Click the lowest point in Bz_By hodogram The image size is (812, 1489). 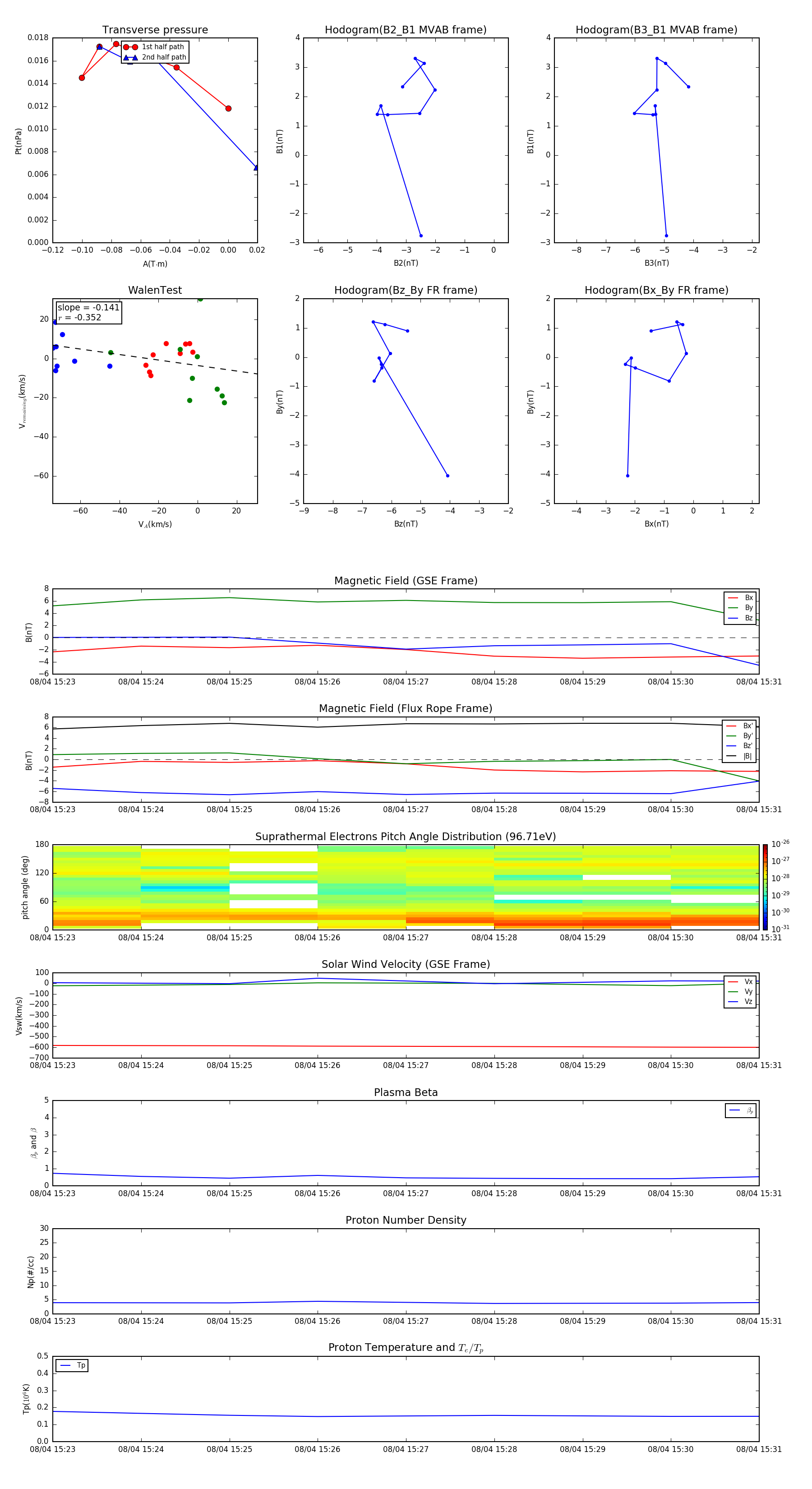(x=448, y=476)
